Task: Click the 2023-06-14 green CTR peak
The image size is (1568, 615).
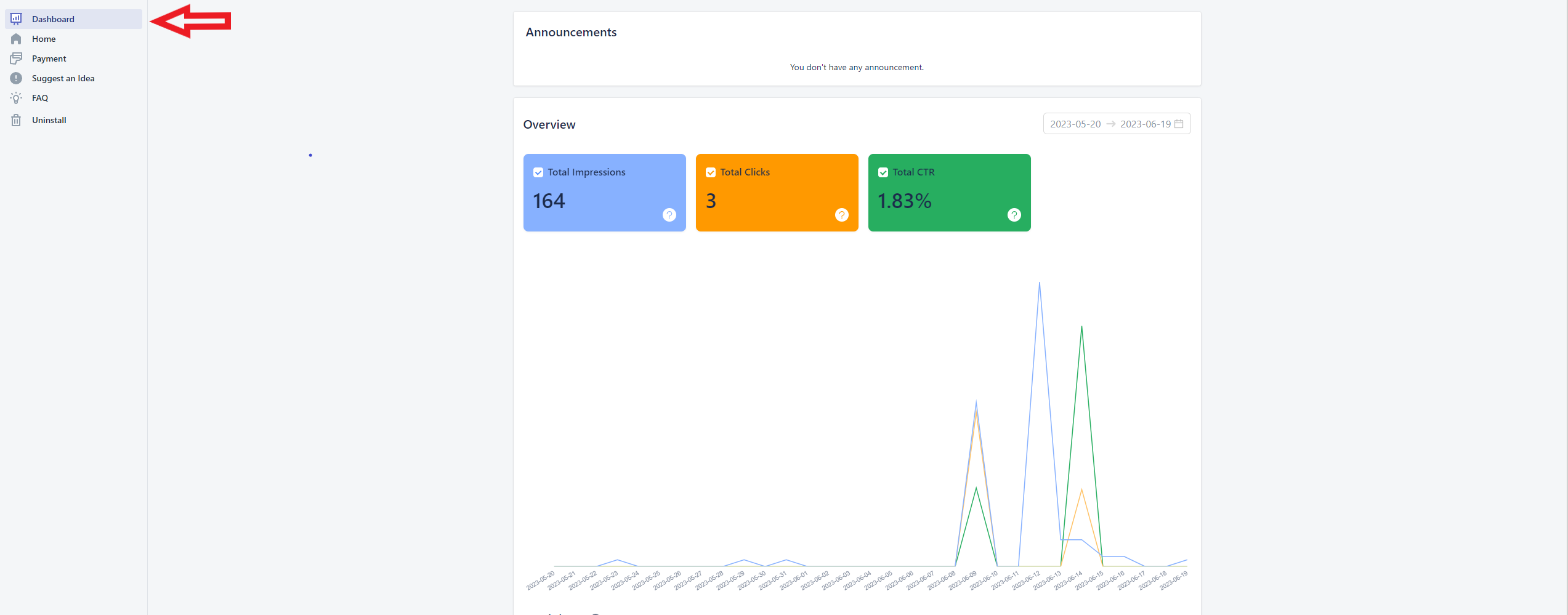Action: click(x=1081, y=327)
